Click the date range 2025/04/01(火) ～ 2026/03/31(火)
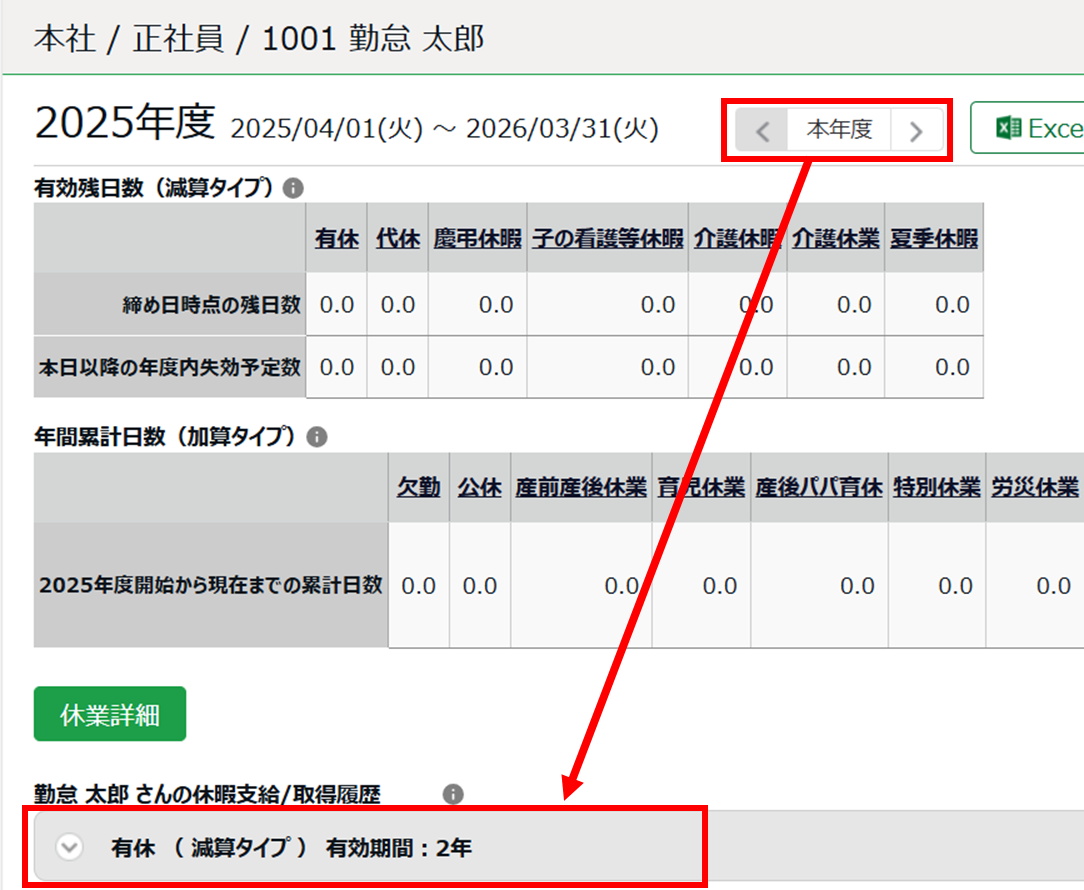Screen dimensions: 1084x890 445,129
